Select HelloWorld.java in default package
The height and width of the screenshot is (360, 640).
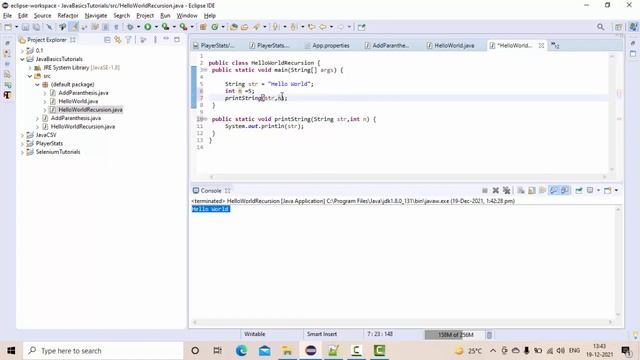[x=78, y=101]
